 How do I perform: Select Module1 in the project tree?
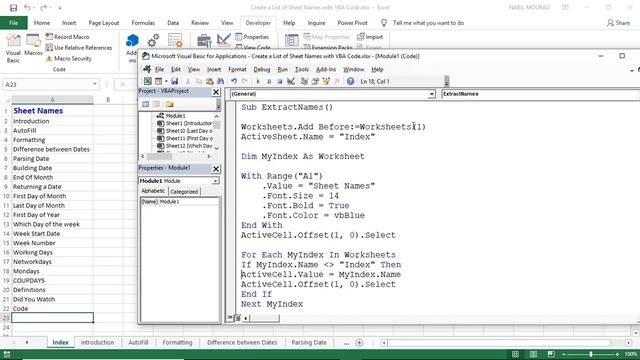tap(175, 116)
